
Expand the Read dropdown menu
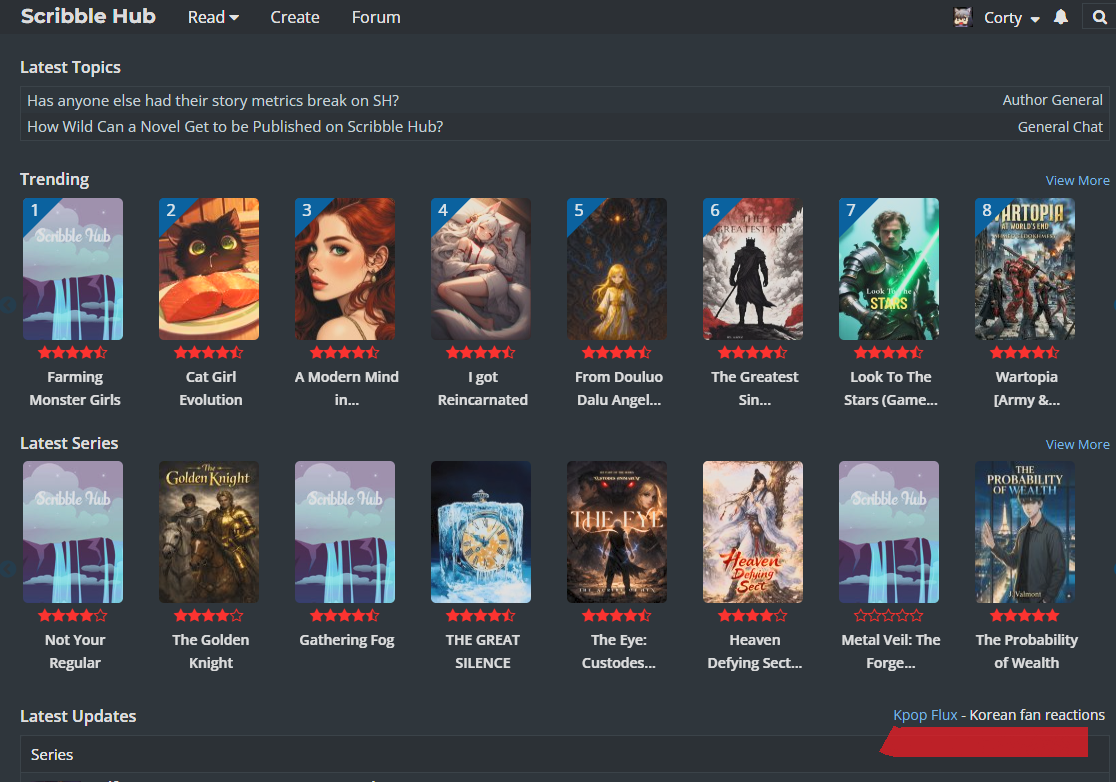click(x=213, y=17)
